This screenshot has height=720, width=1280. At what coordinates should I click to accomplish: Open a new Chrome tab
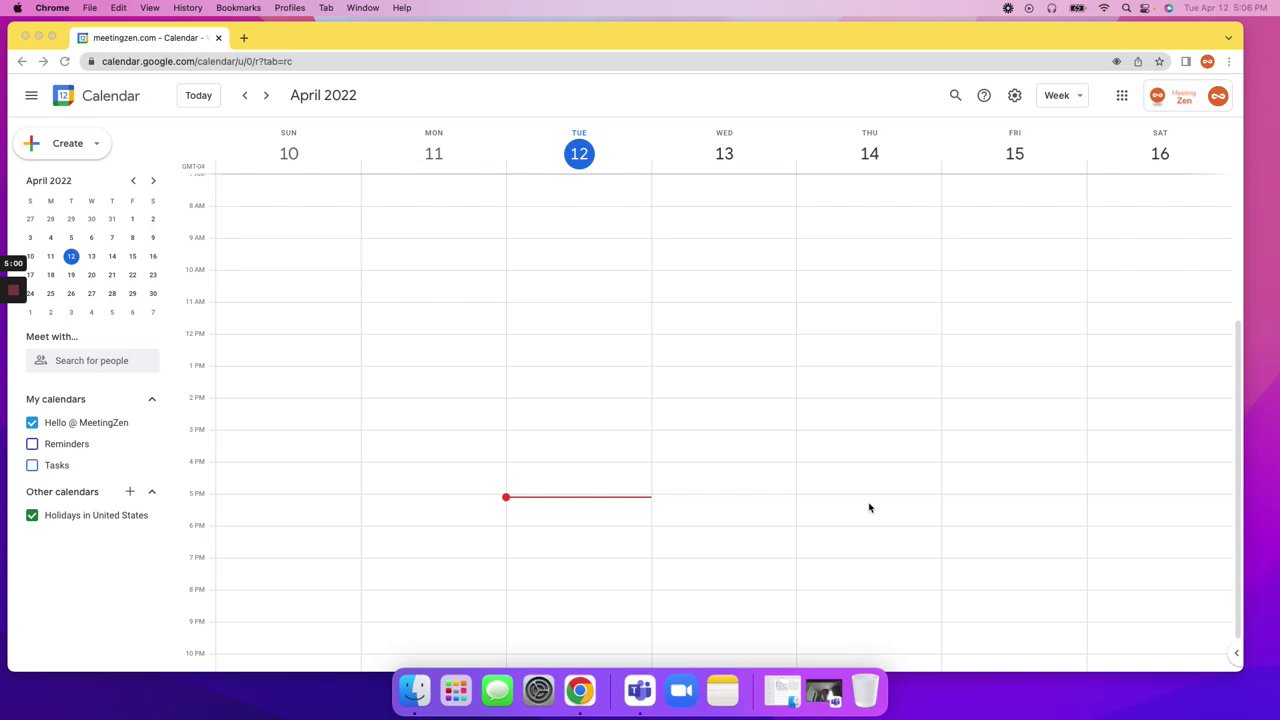point(243,38)
